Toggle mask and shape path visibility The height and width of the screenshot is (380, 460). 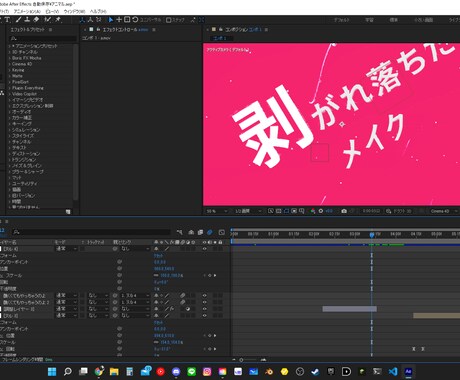click(286, 211)
